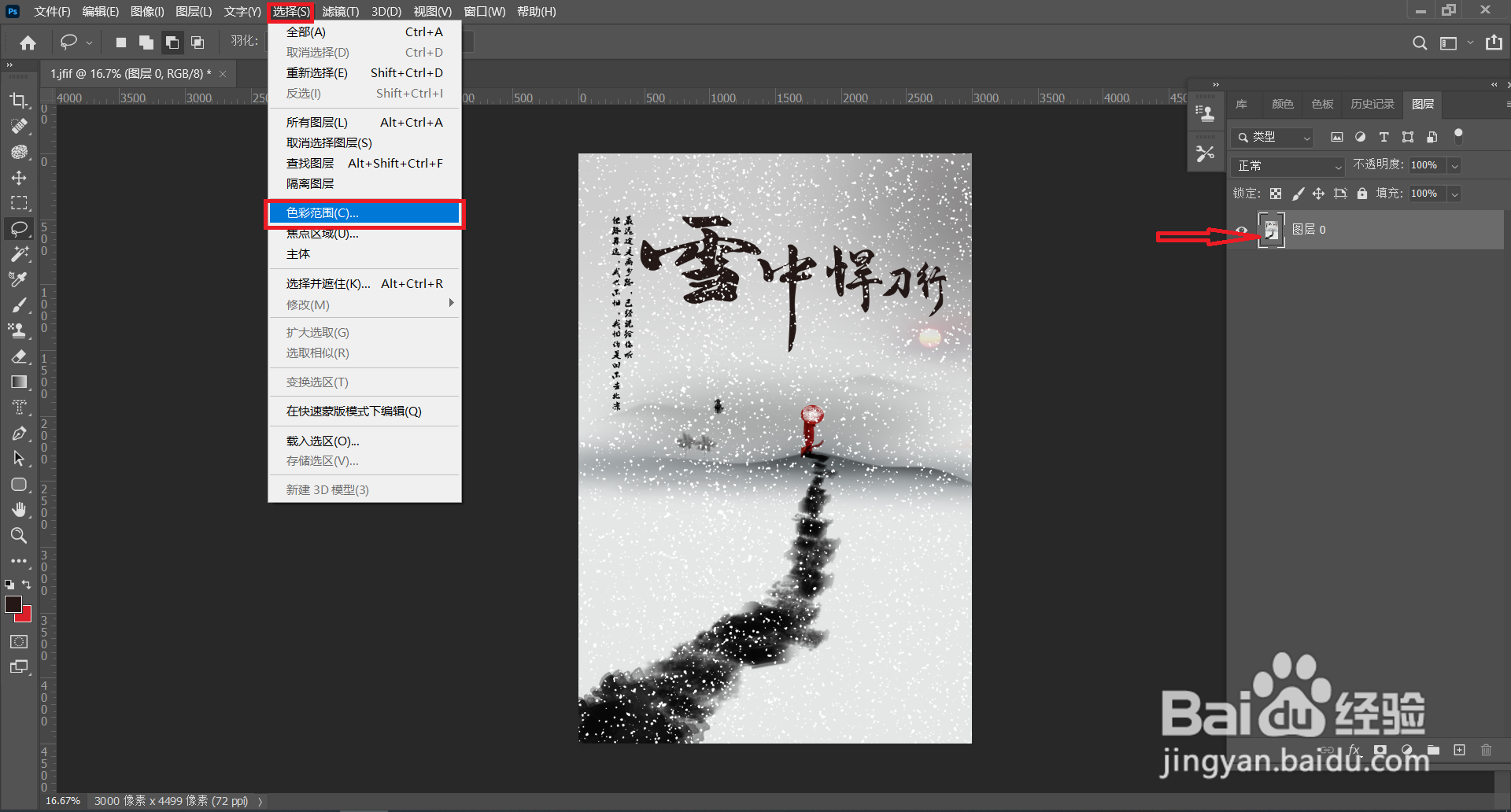Select the Eyedropper tool
The image size is (1511, 812).
(19, 279)
